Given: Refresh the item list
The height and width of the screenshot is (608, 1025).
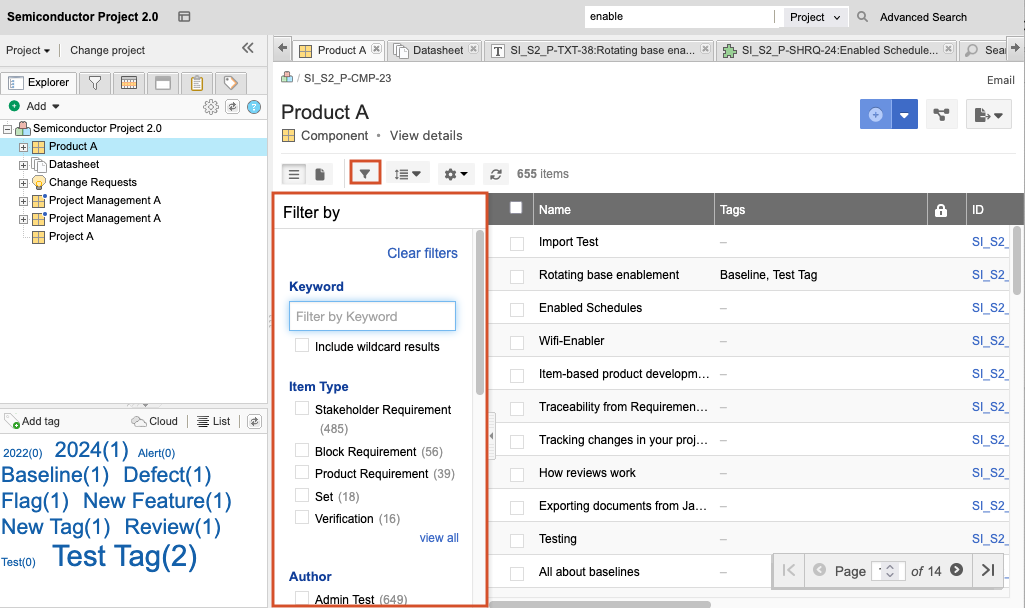Looking at the screenshot, I should tap(496, 174).
